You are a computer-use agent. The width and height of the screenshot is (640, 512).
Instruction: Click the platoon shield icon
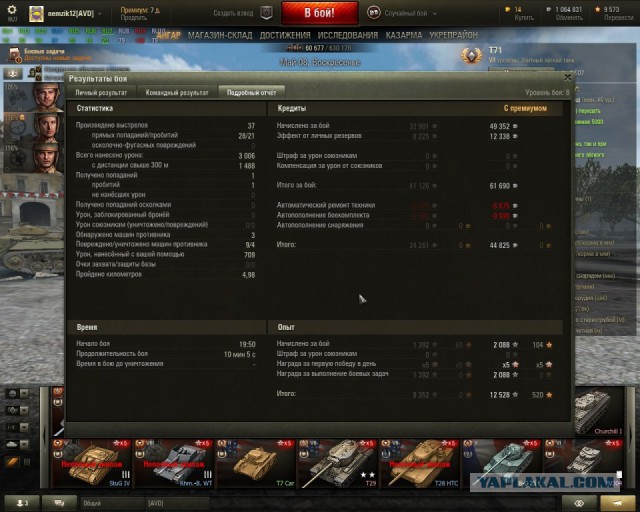tap(266, 13)
